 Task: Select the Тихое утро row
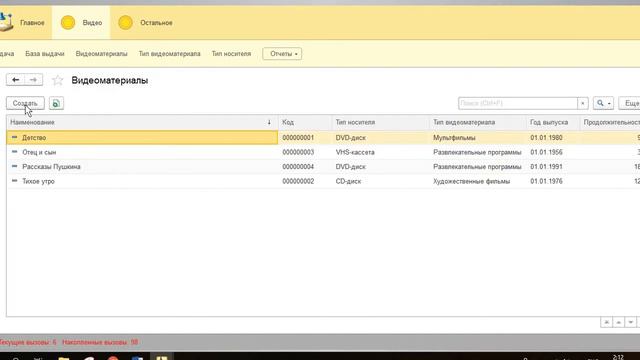[x=322, y=181]
